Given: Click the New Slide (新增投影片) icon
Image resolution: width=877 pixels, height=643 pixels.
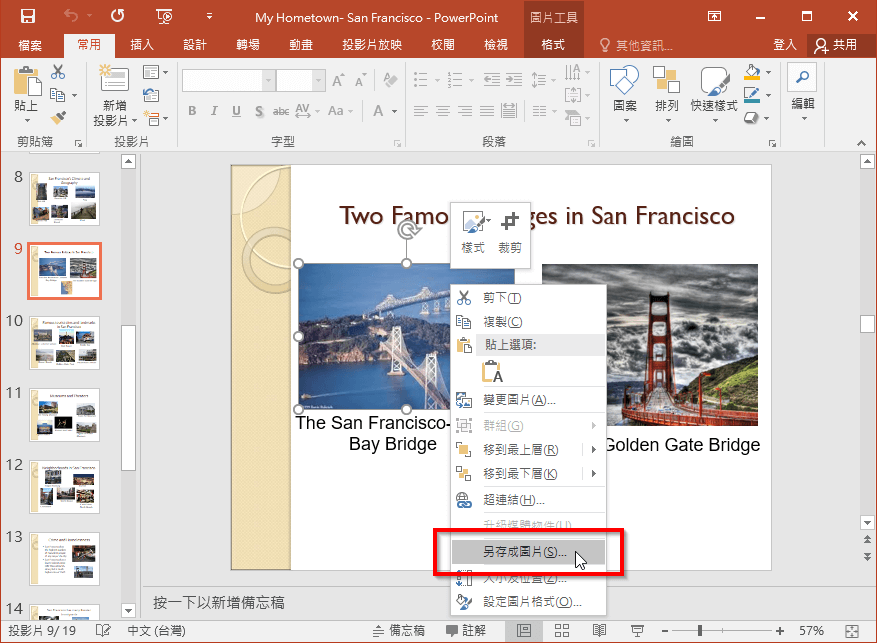Looking at the screenshot, I should 114,82.
